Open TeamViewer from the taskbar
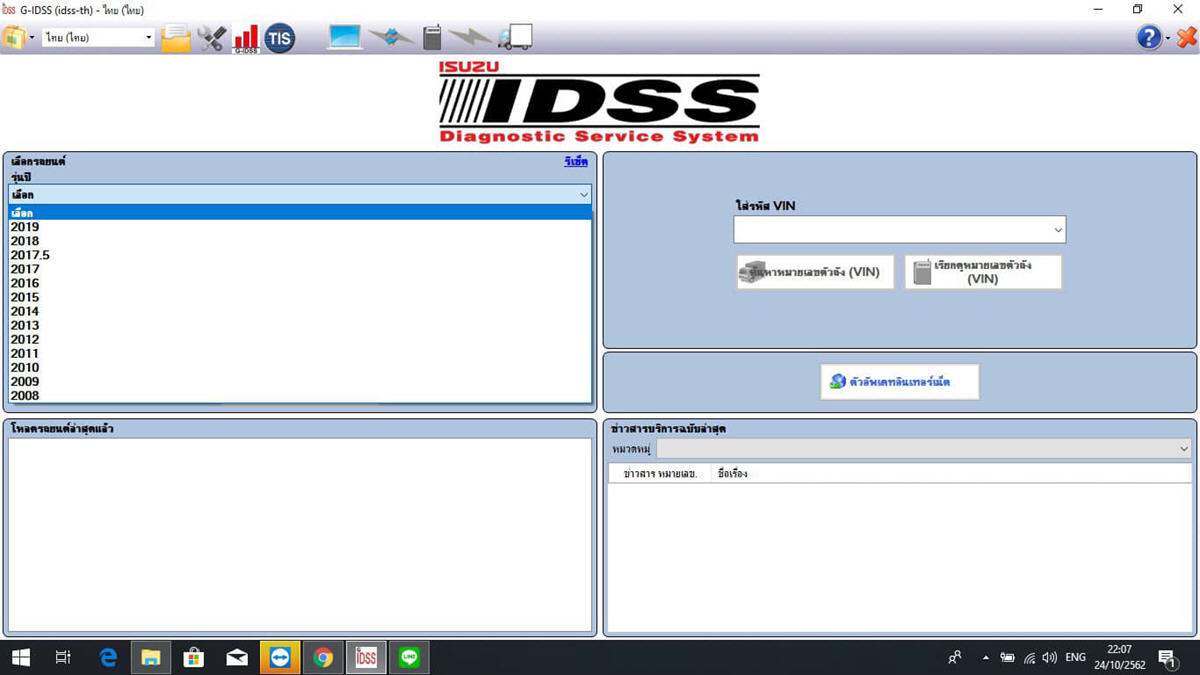1200x675 pixels. [280, 657]
